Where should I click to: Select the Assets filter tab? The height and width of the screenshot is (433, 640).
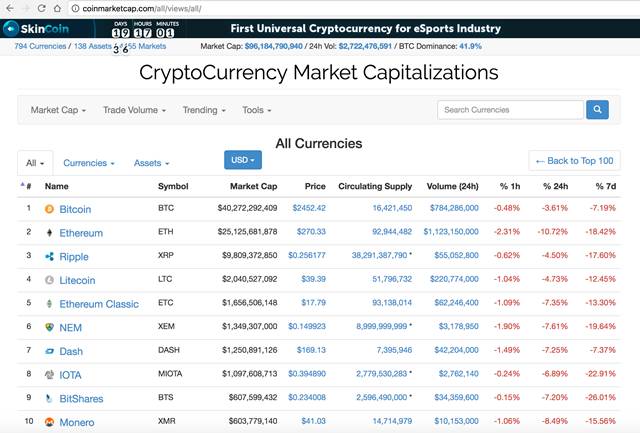151,163
